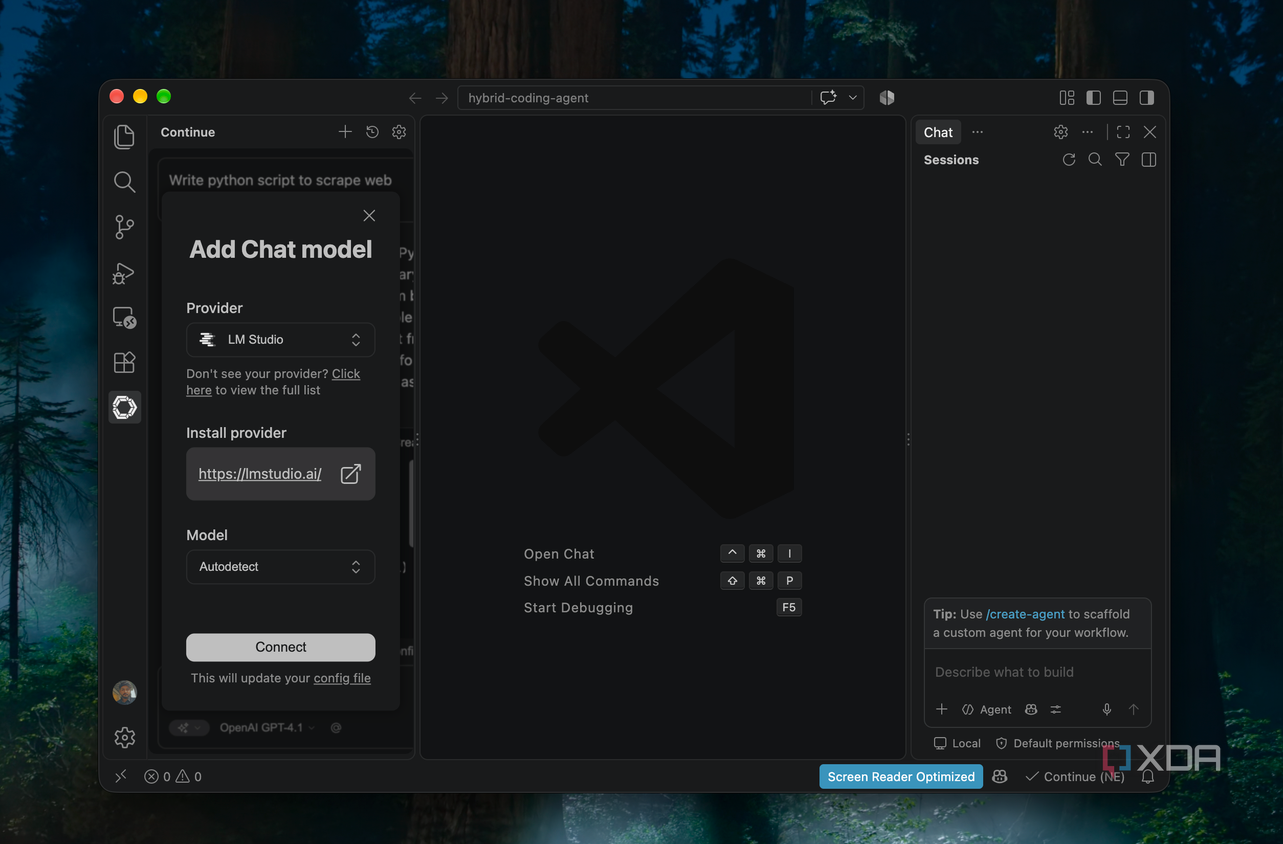The image size is (1283, 844).
Task: Select the Chat tab
Action: [x=938, y=132]
